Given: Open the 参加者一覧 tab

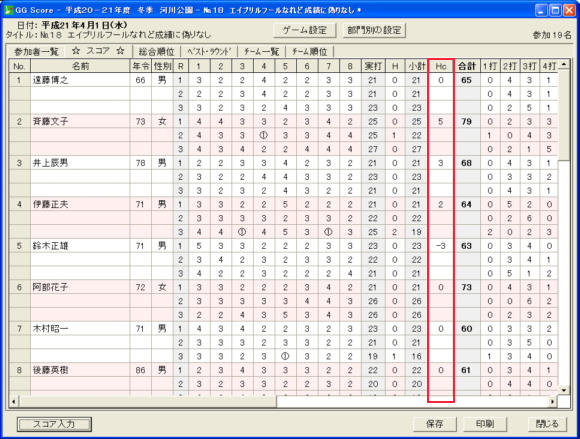Looking at the screenshot, I should click(x=36, y=51).
